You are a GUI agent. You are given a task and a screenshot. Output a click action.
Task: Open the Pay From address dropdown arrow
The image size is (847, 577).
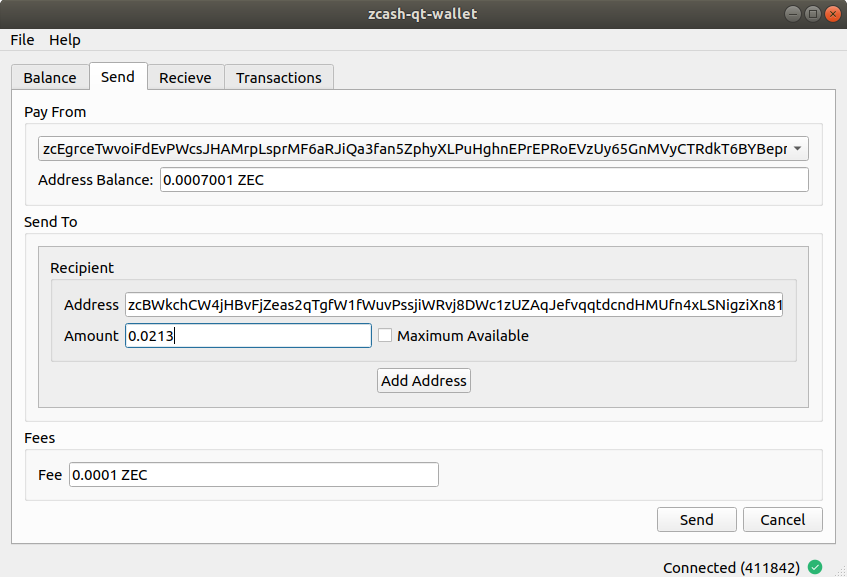pos(797,149)
